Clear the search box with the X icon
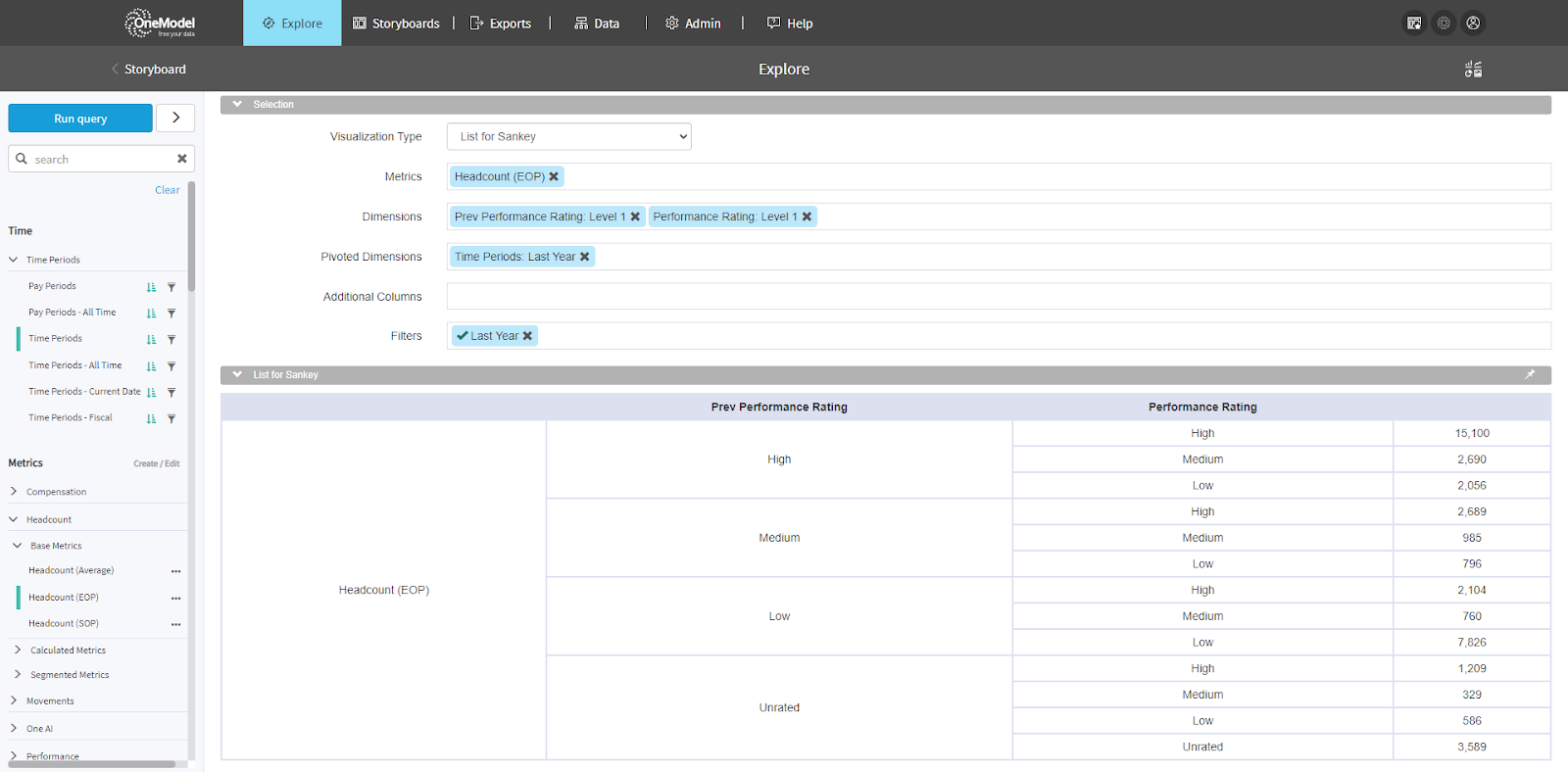Viewport: 1568px width, 772px height. click(181, 159)
